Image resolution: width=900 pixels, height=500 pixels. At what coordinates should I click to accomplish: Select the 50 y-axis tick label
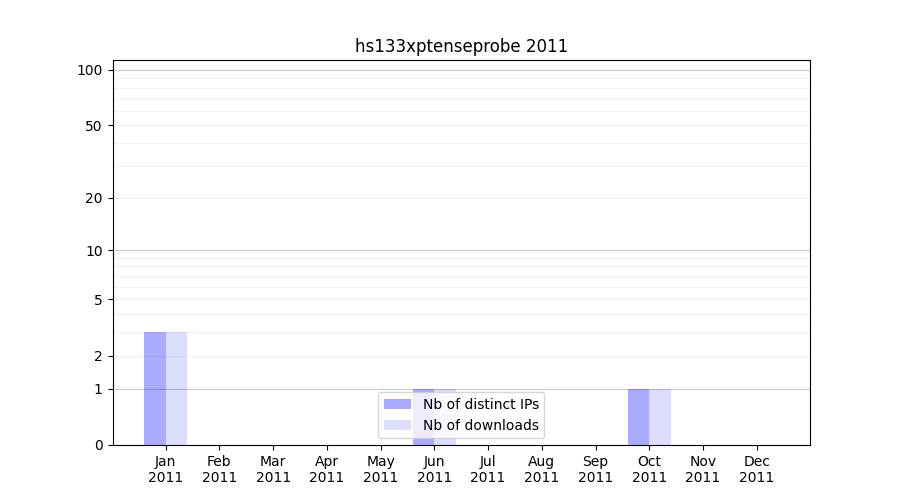tap(93, 126)
